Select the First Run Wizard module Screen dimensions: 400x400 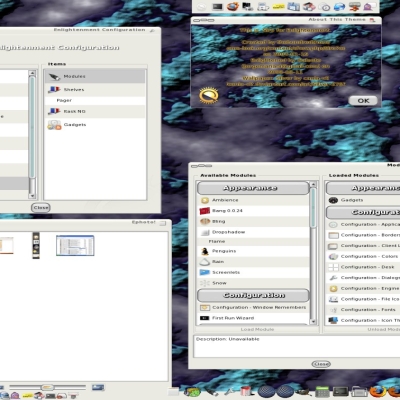(253, 318)
